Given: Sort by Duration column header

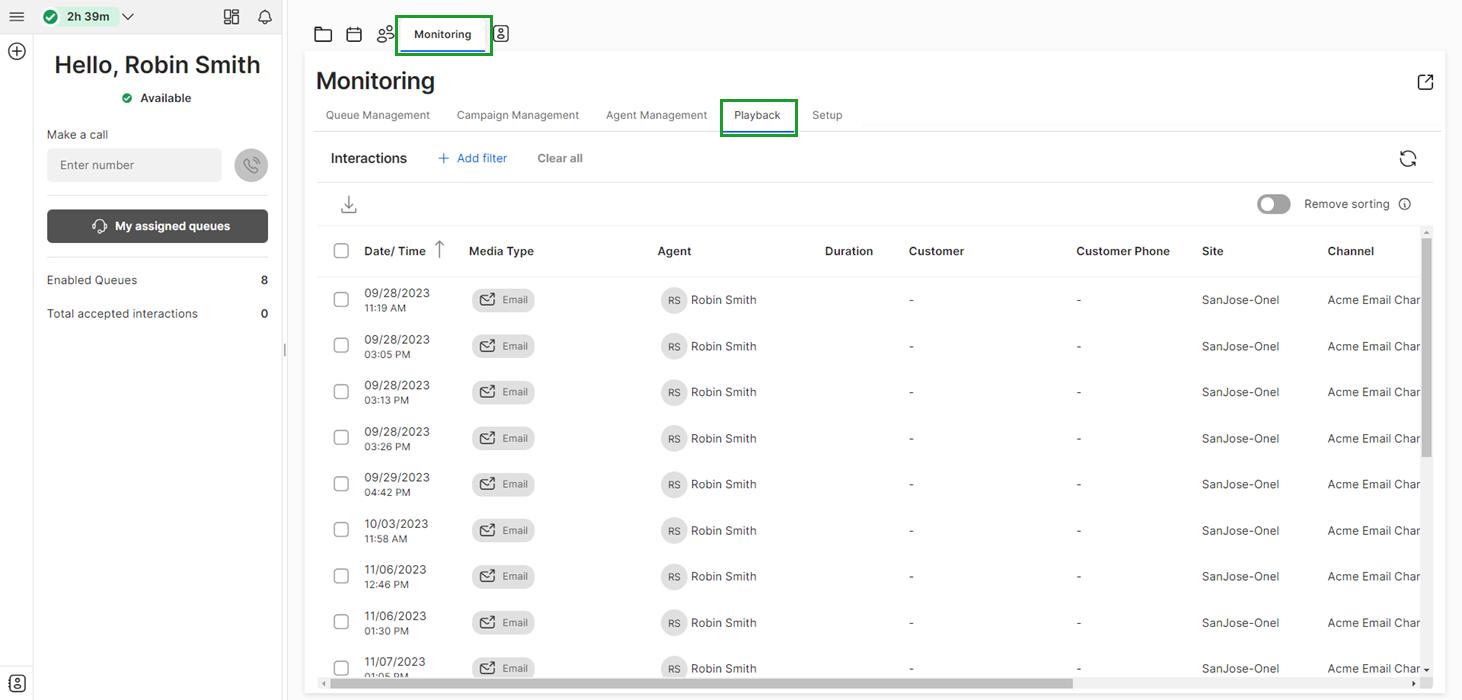Looking at the screenshot, I should (849, 251).
